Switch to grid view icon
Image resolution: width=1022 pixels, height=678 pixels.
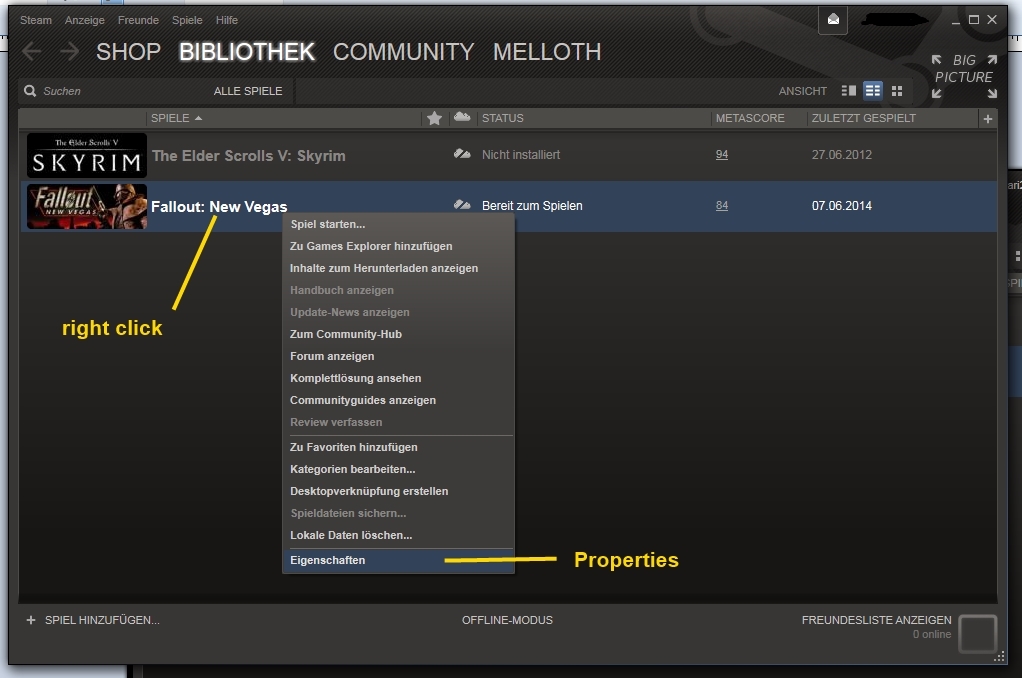pos(897,91)
